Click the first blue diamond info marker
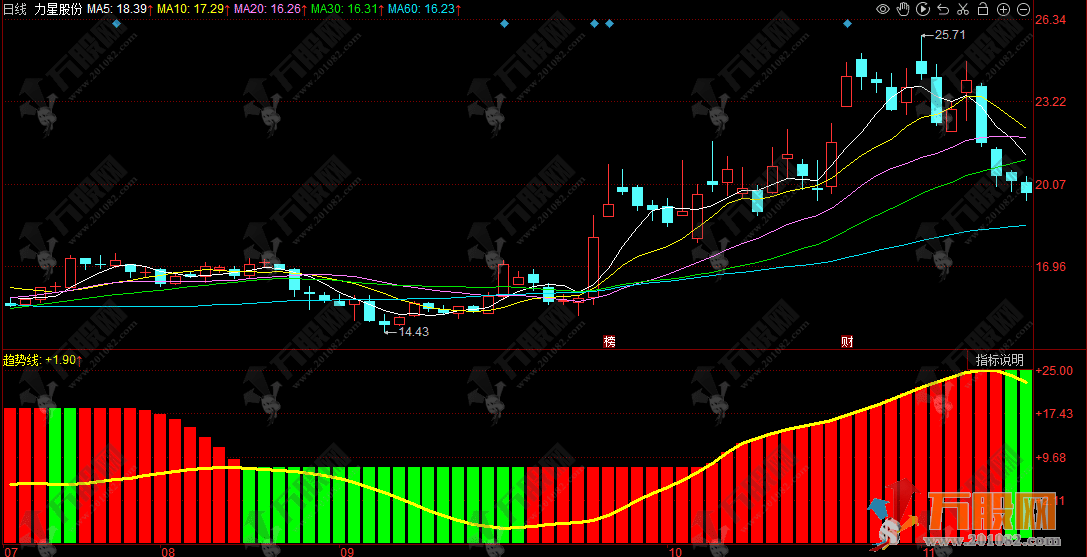Viewport: 1087px width, 557px height. coord(117,23)
